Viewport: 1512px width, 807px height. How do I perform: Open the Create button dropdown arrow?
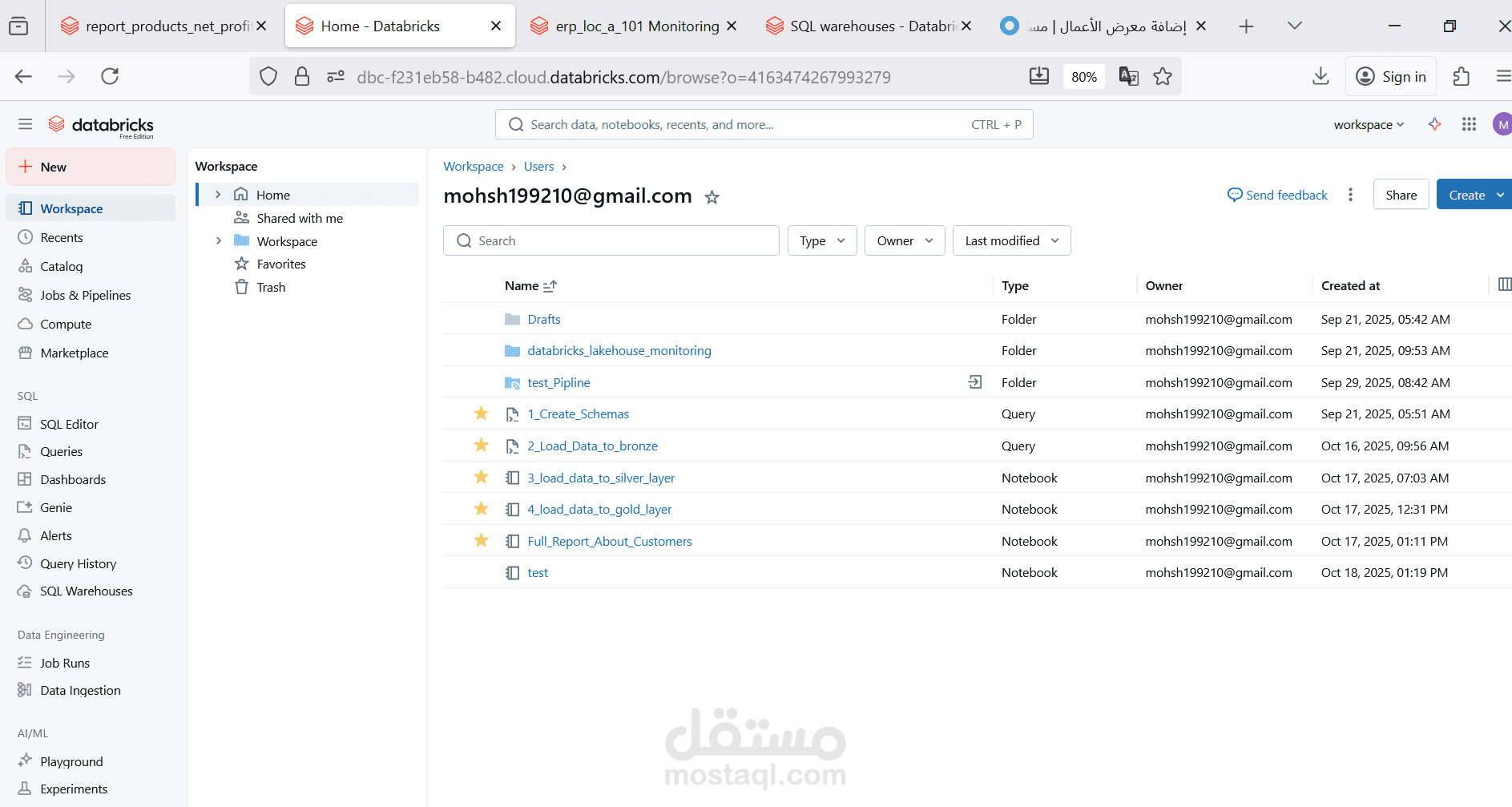(1501, 195)
